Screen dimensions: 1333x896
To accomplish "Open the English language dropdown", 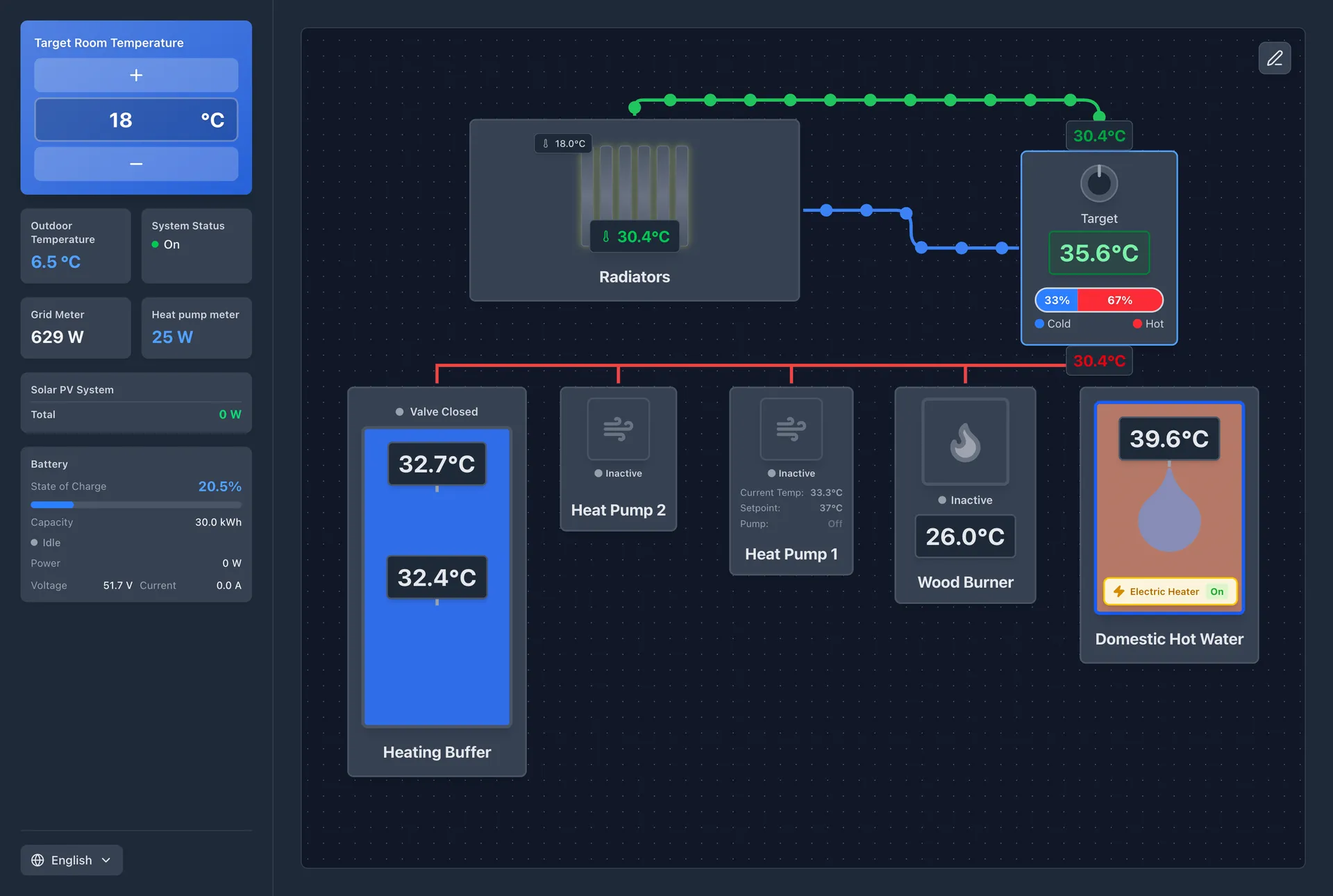I will pyautogui.click(x=72, y=860).
